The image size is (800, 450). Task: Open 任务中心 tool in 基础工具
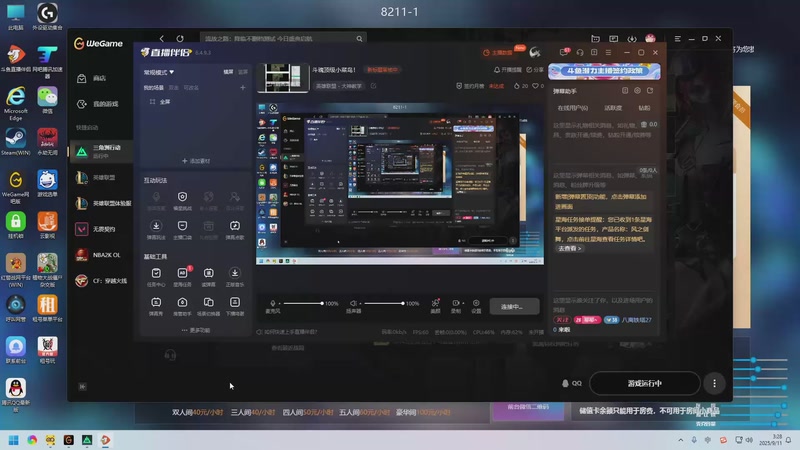156,277
